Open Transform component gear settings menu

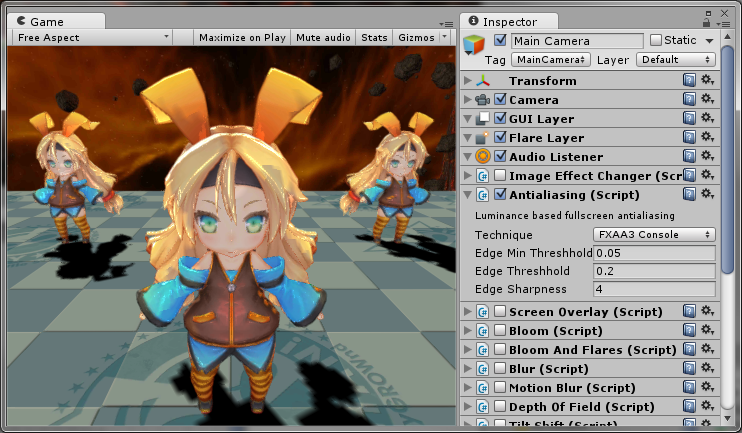[707, 80]
